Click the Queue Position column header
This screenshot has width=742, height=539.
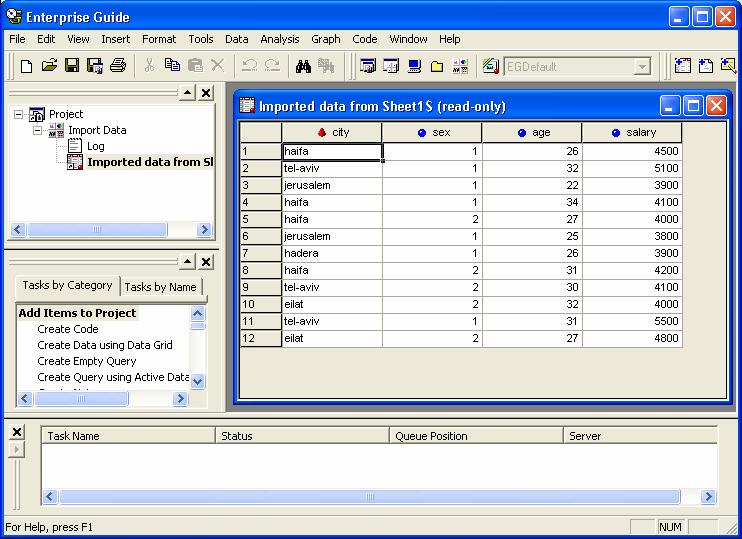point(476,436)
